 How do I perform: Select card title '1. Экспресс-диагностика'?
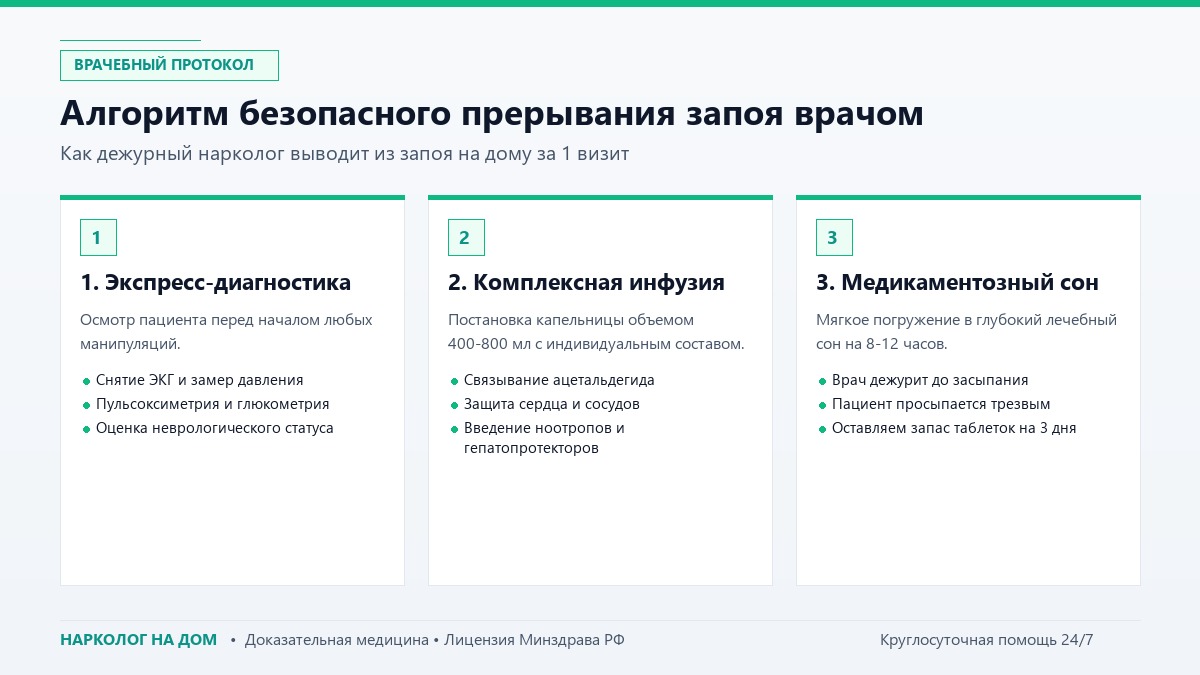[216, 283]
